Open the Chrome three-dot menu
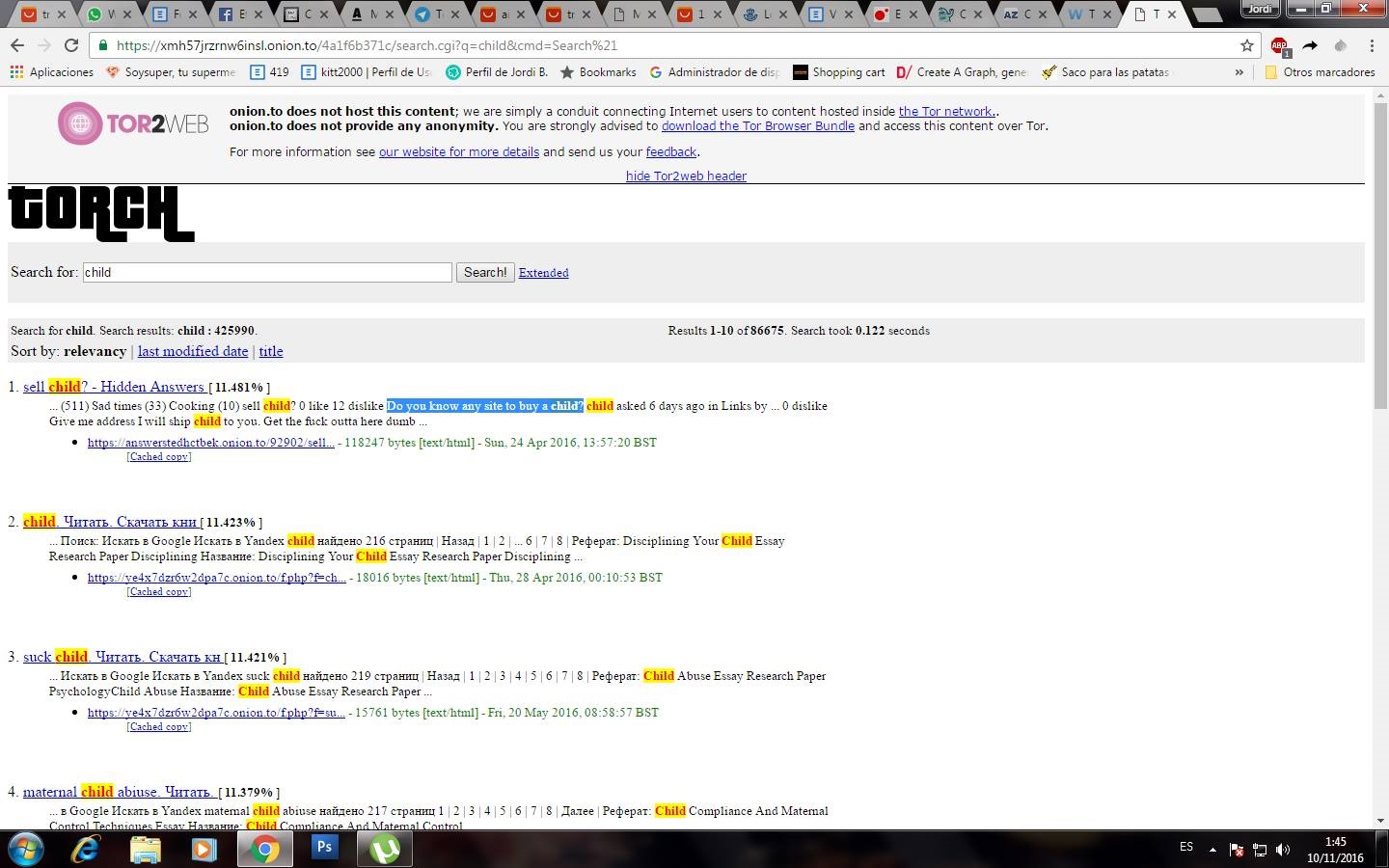 point(1372,45)
